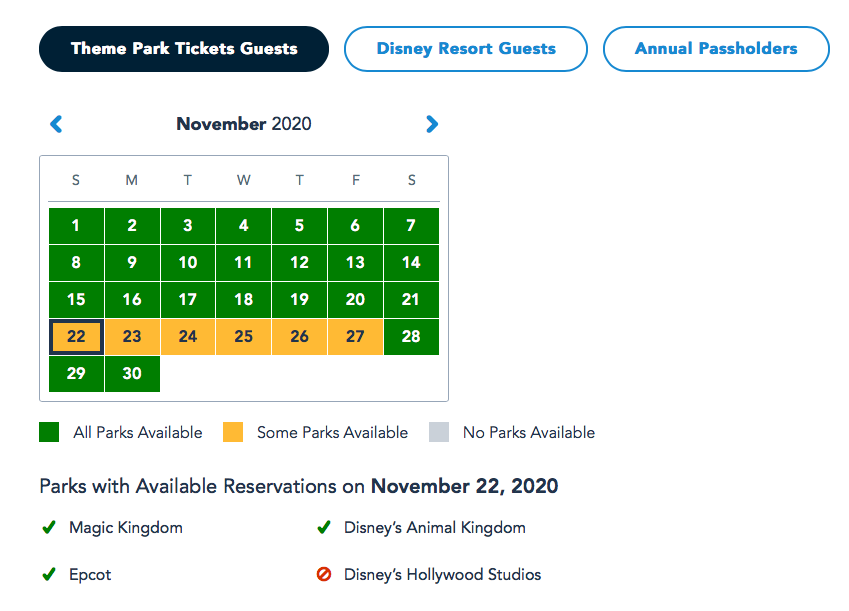Click red unavailable icon beside Hollywood Studios
Image resolution: width=849 pixels, height=611 pixels.
[x=324, y=575]
